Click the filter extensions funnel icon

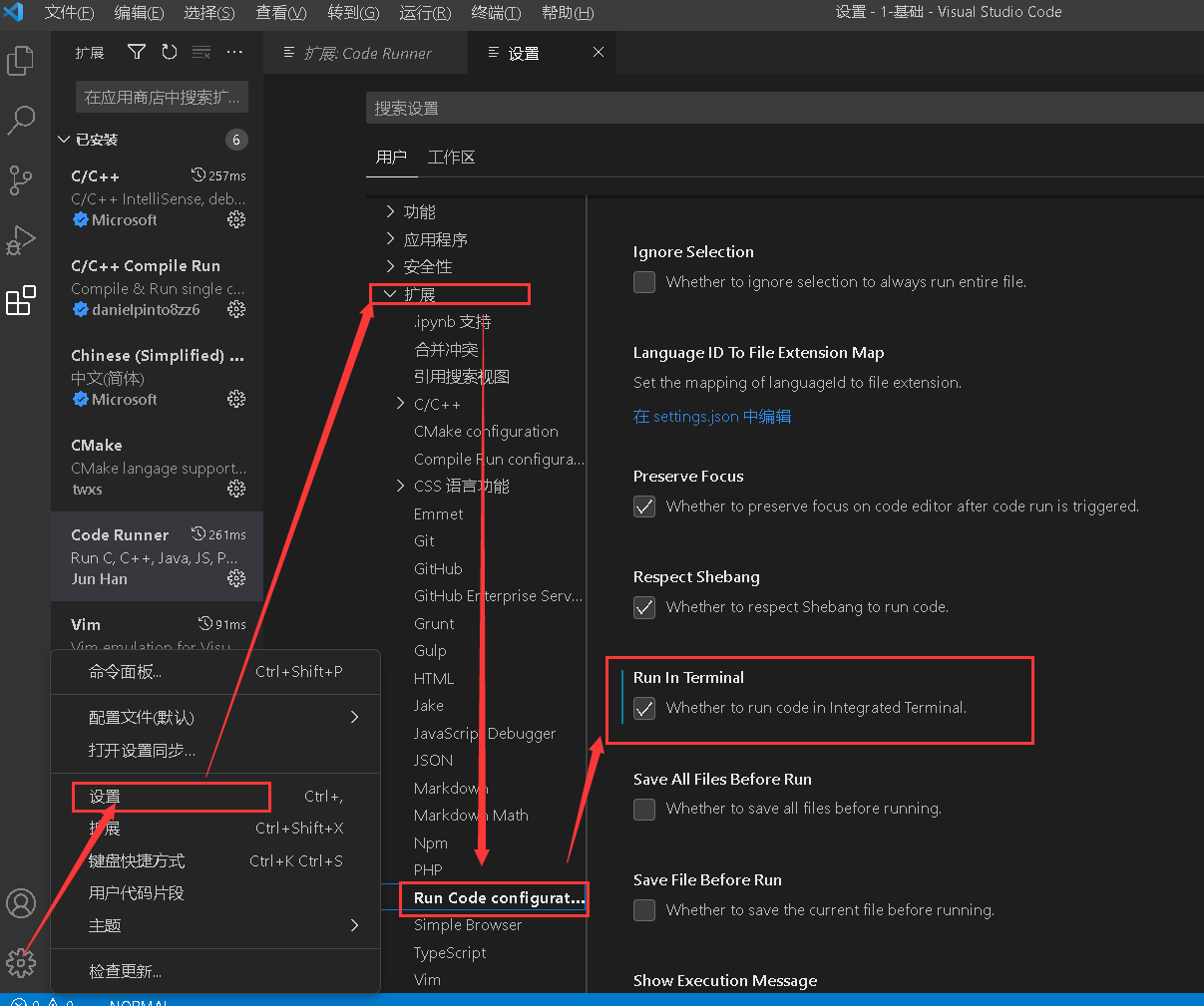pos(137,52)
